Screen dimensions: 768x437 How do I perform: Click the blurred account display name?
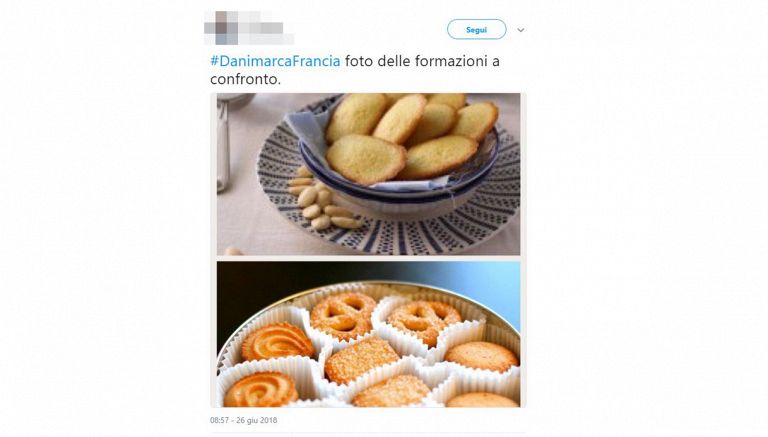coord(266,27)
